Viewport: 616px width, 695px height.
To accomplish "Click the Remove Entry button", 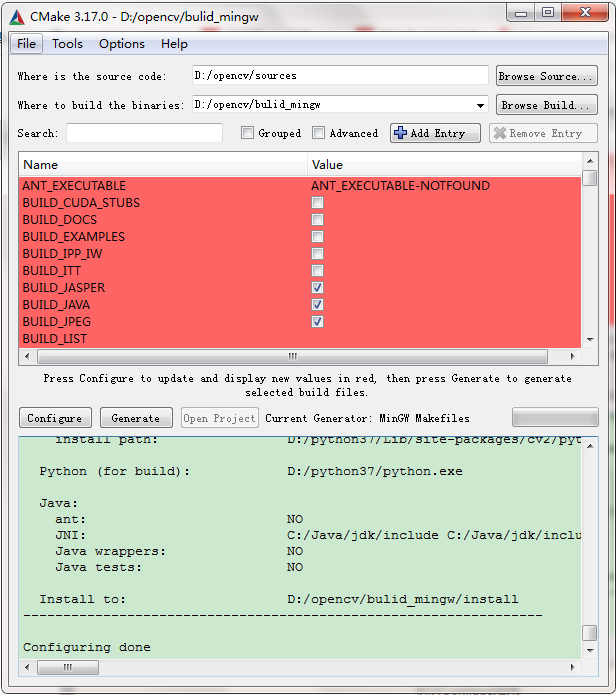I will click(543, 133).
